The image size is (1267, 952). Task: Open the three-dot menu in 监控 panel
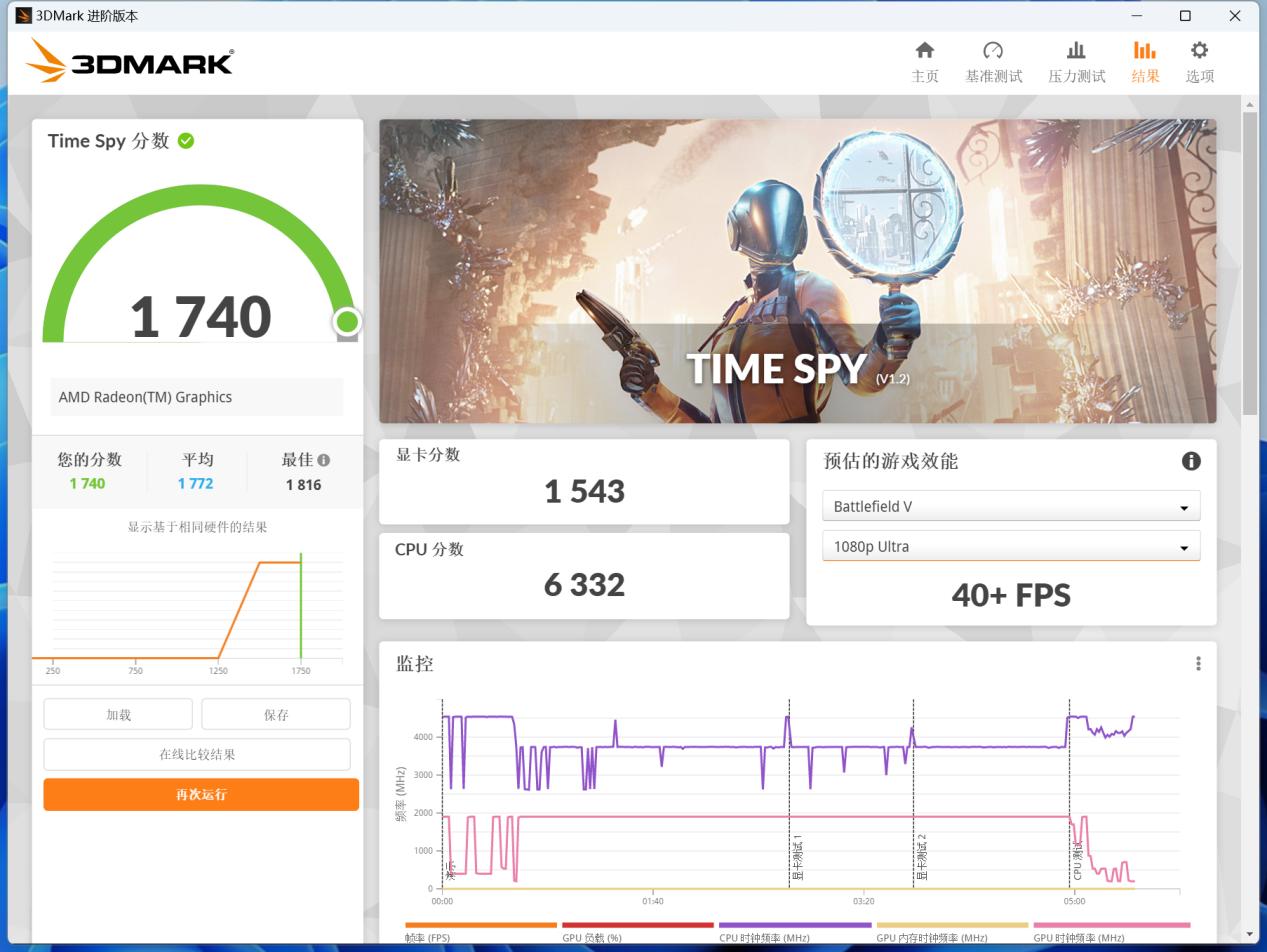pyautogui.click(x=1198, y=664)
